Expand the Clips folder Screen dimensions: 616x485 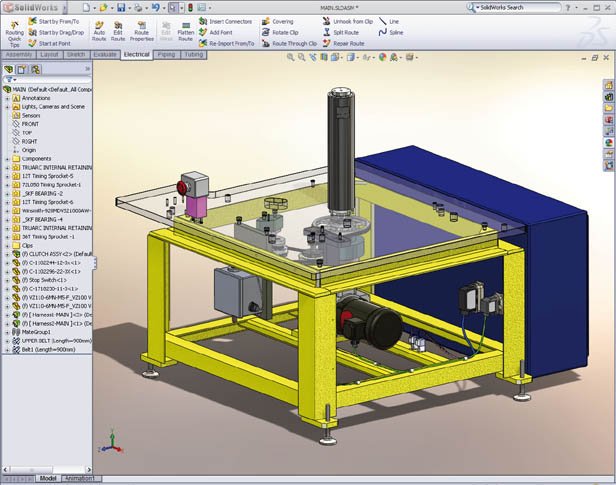tap(6, 244)
